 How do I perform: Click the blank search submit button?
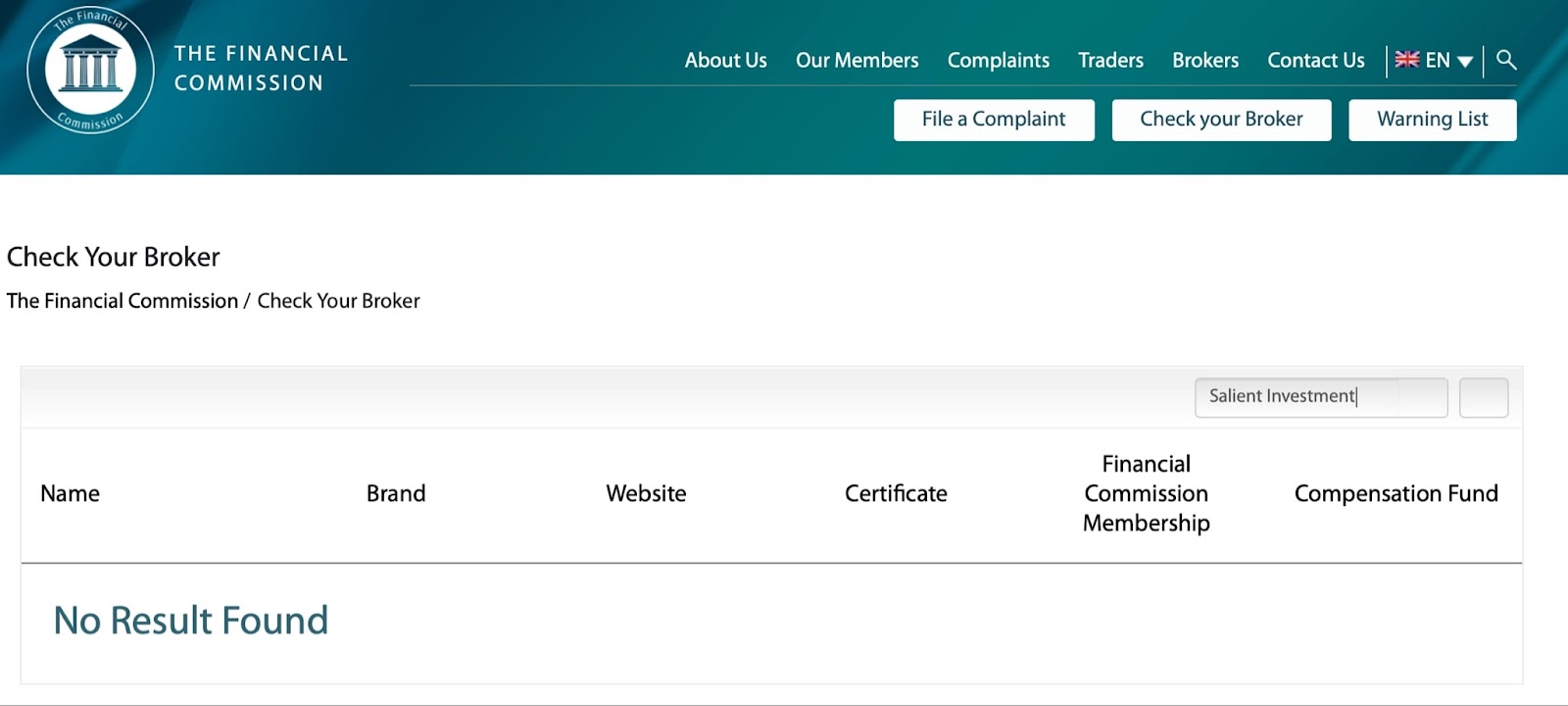pyautogui.click(x=1483, y=397)
